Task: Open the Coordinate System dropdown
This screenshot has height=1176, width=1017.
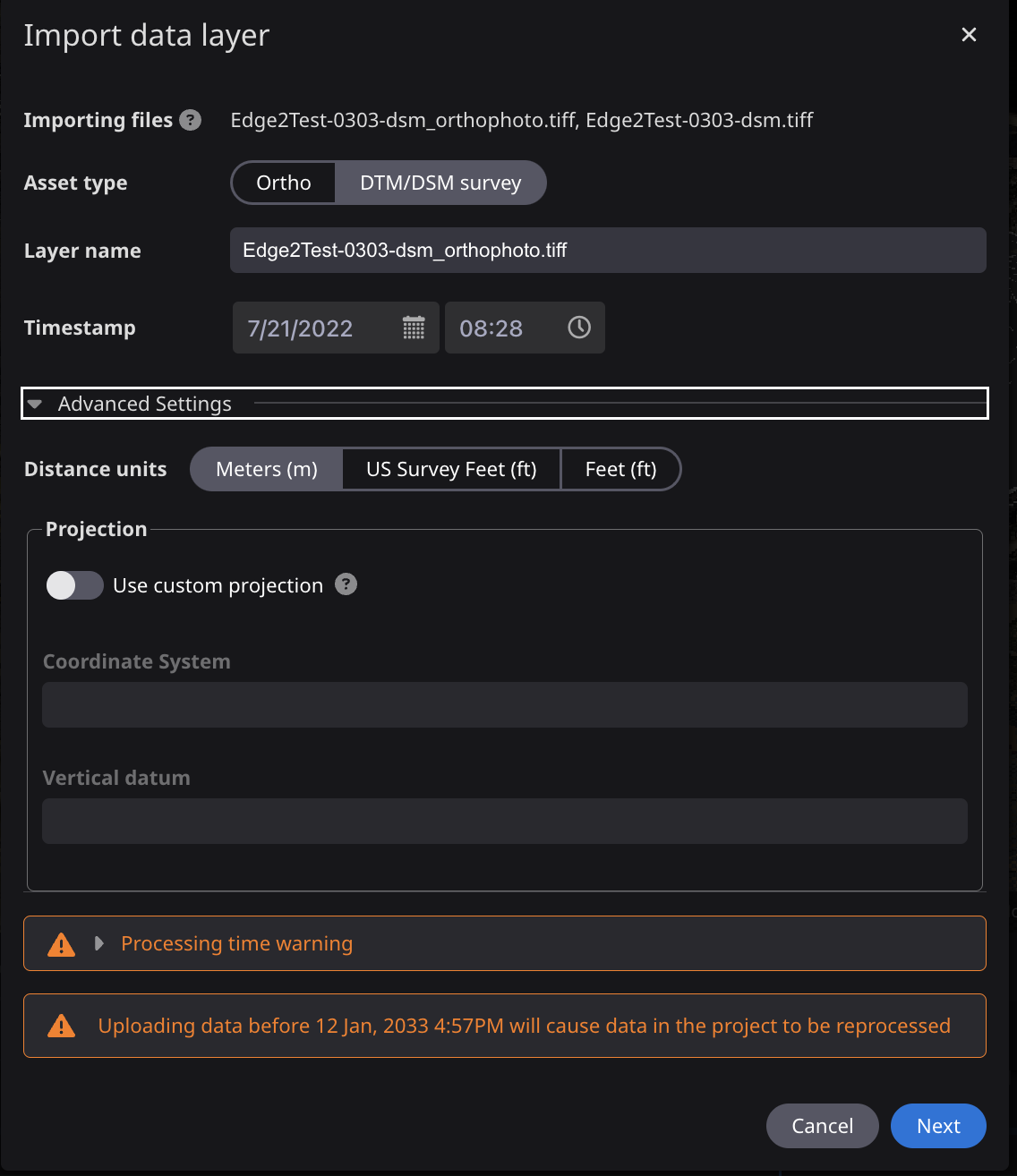Action: 504,704
